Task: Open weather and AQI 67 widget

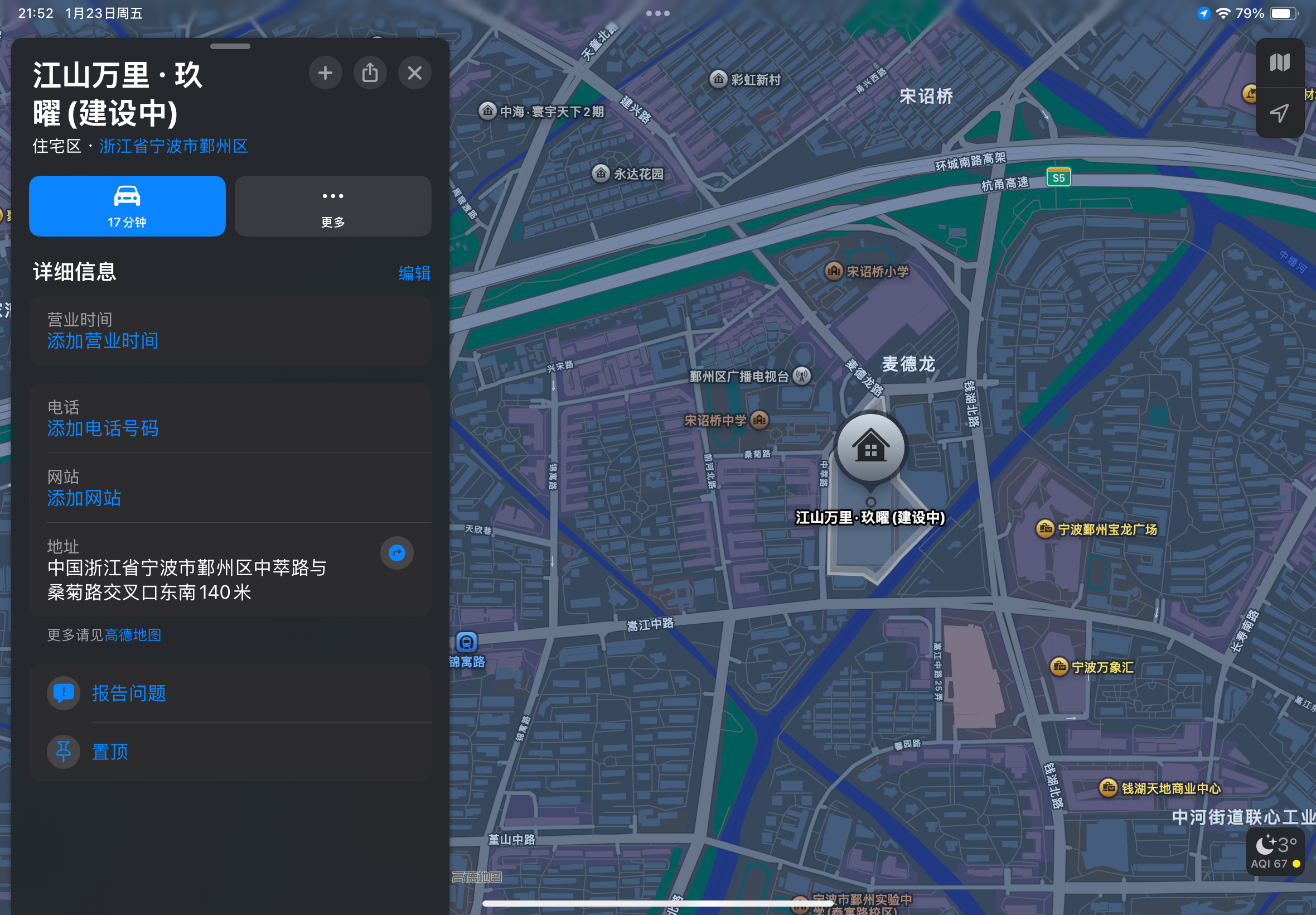Action: pyautogui.click(x=1275, y=851)
